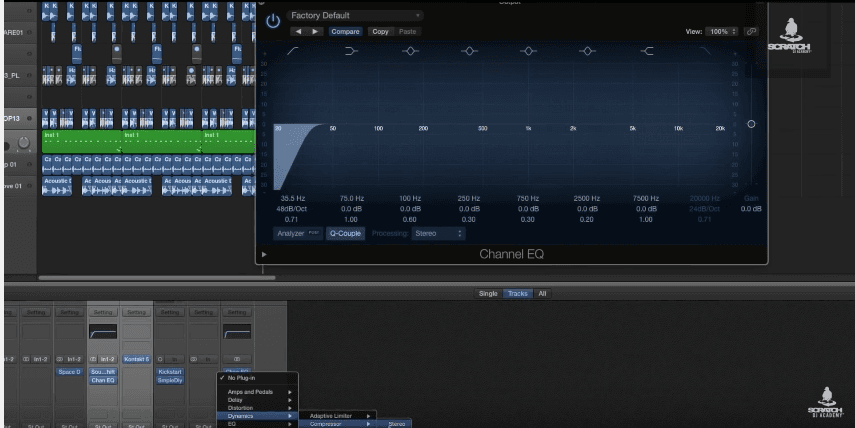Switch mixer view to Single
Viewport: 855px width, 428px height.
[488, 293]
